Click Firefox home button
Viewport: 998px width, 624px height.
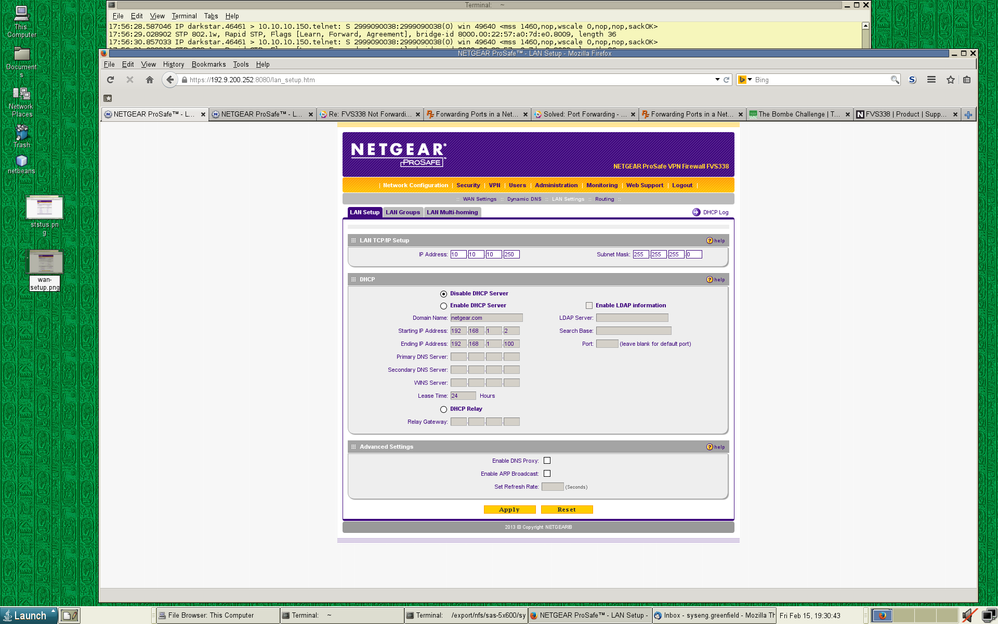click(149, 80)
